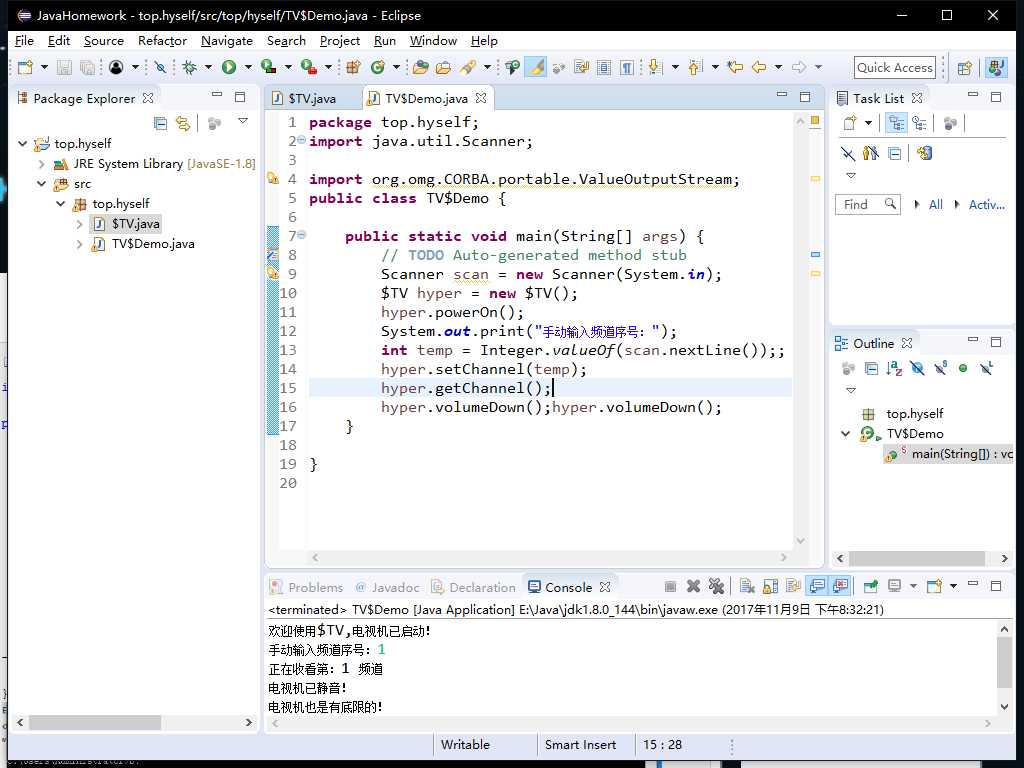Open the Run menu
This screenshot has height=768, width=1024.
385,40
